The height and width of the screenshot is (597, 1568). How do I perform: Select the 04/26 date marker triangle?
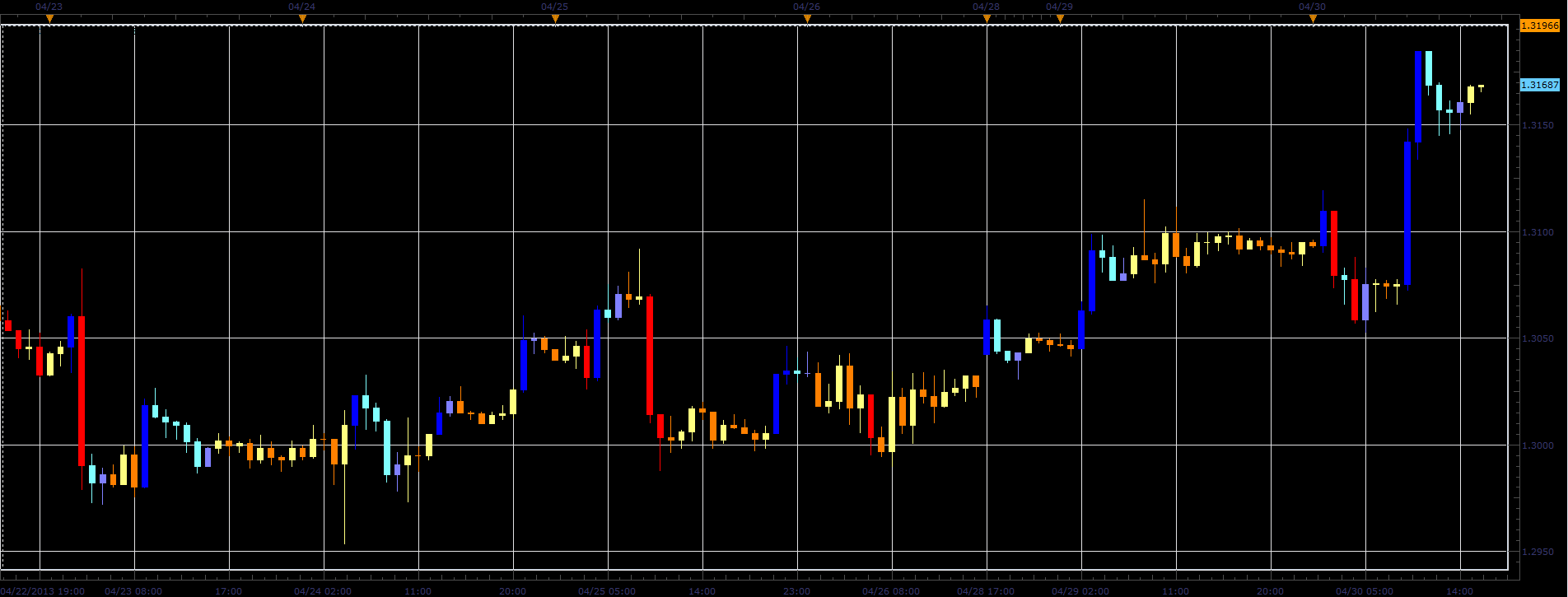[807, 19]
